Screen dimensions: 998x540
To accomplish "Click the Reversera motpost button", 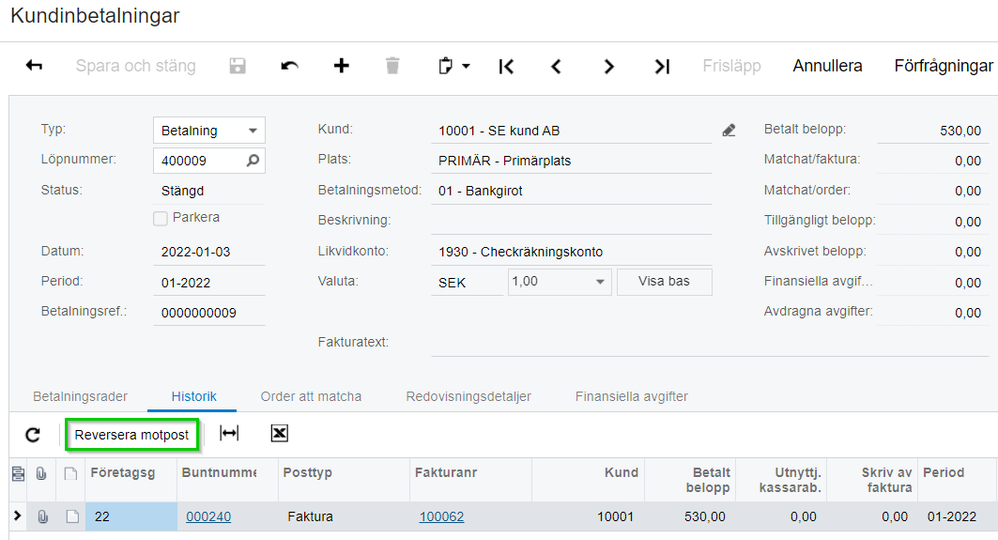I will tap(132, 435).
